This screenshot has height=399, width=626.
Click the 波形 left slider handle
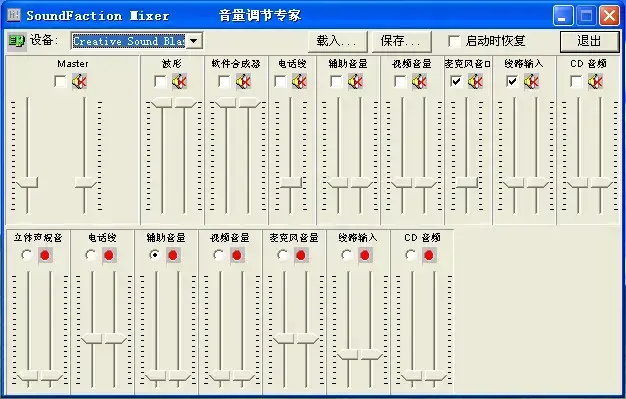point(162,103)
